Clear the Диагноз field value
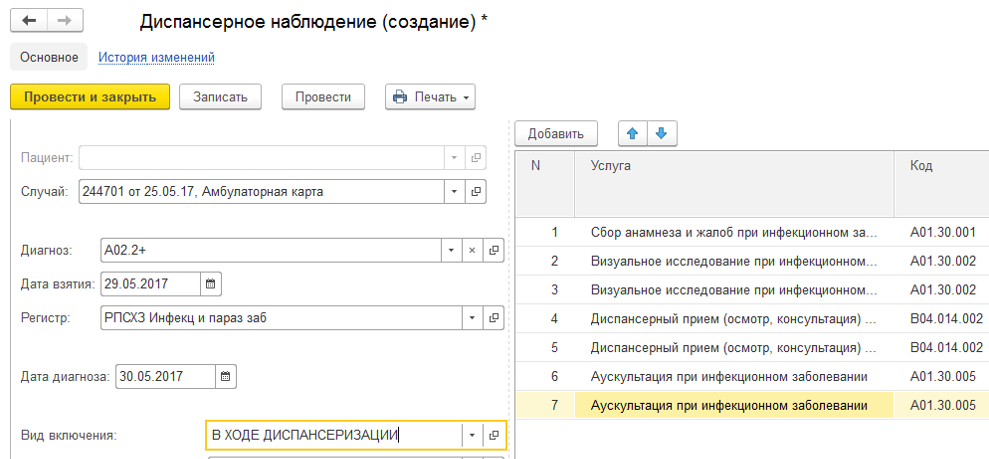This screenshot has width=989, height=459. pyautogui.click(x=473, y=251)
